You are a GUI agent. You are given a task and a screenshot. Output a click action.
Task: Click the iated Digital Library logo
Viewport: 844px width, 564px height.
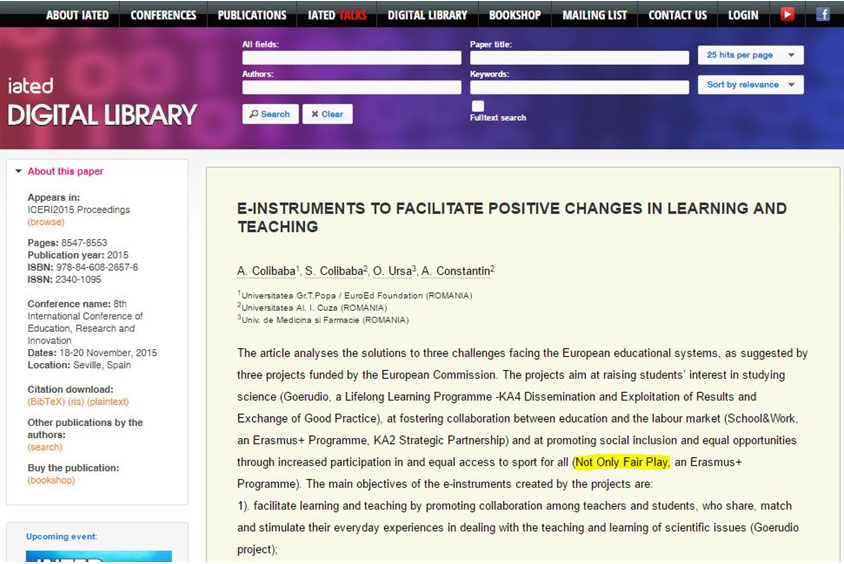coord(102,102)
